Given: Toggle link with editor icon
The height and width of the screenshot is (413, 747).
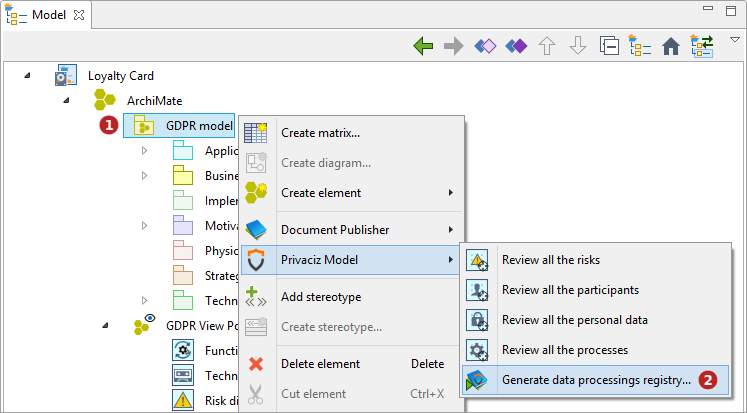Looking at the screenshot, I should pyautogui.click(x=702, y=46).
